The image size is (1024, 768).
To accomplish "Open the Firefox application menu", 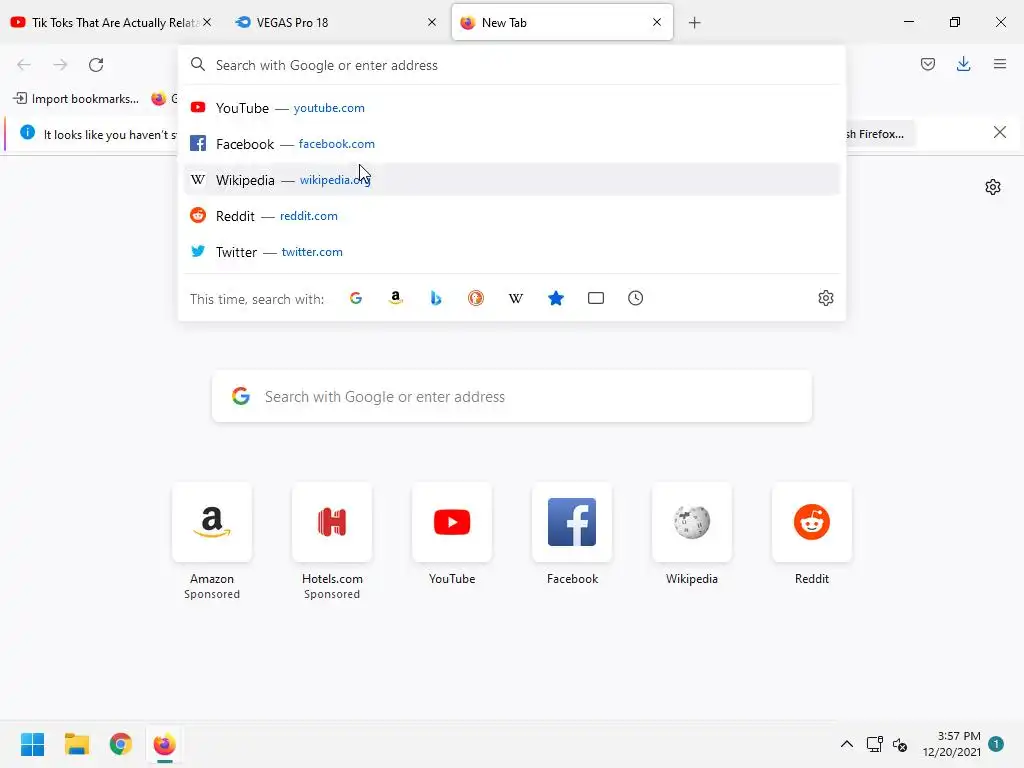I will 1000,64.
